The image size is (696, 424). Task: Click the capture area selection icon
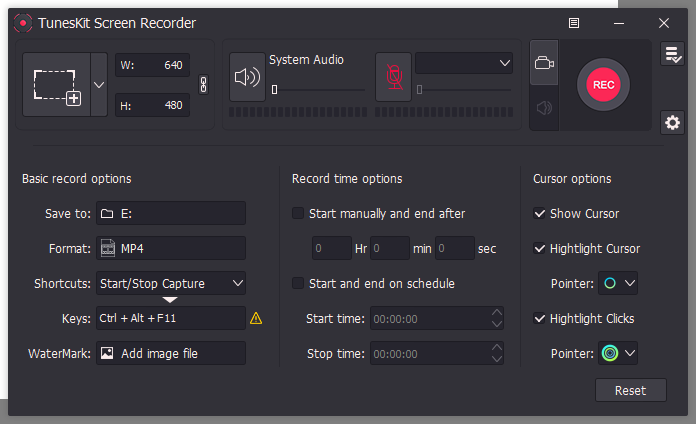(56, 85)
